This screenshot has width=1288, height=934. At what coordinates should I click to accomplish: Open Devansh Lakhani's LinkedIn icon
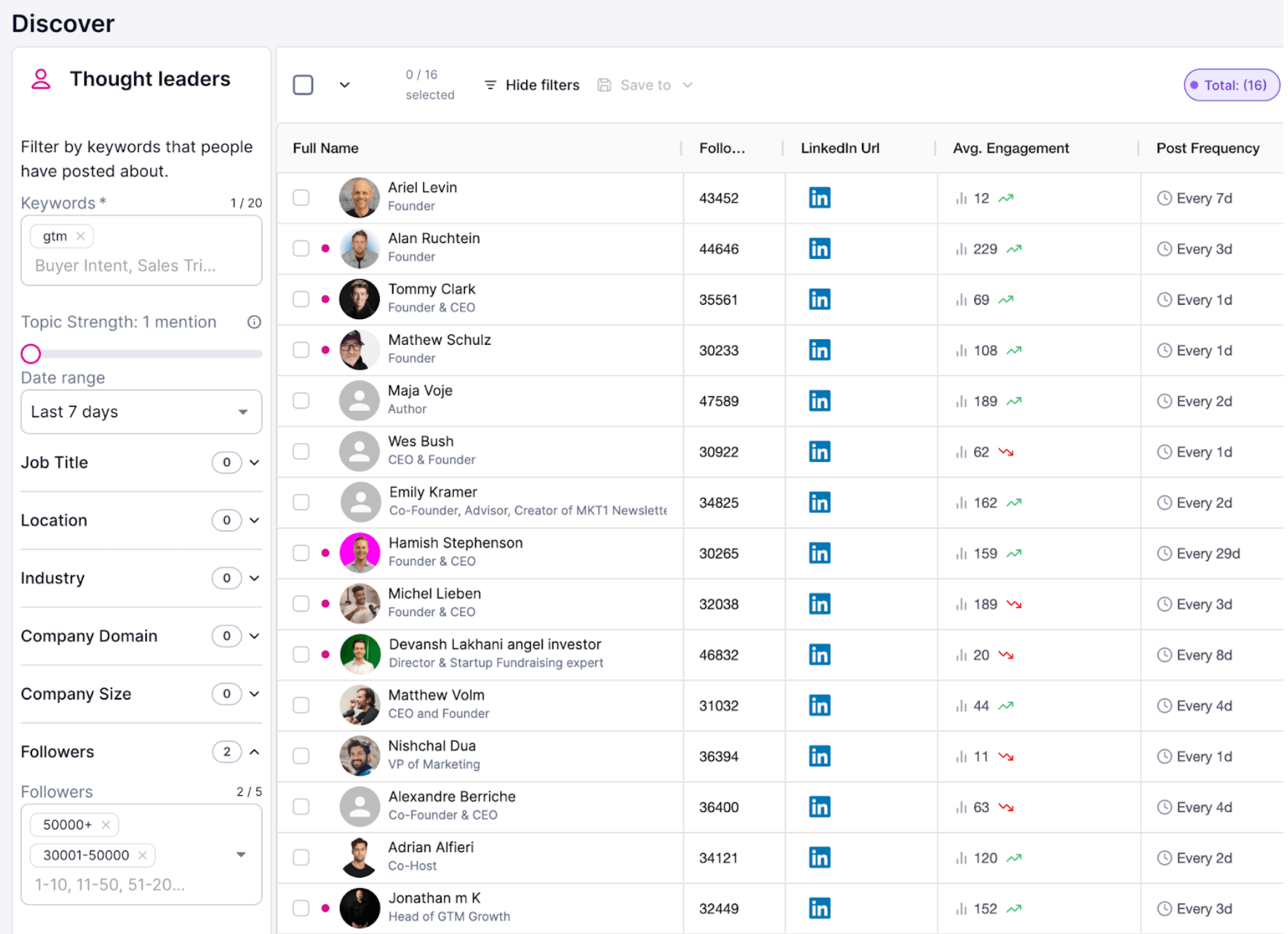pyautogui.click(x=820, y=654)
